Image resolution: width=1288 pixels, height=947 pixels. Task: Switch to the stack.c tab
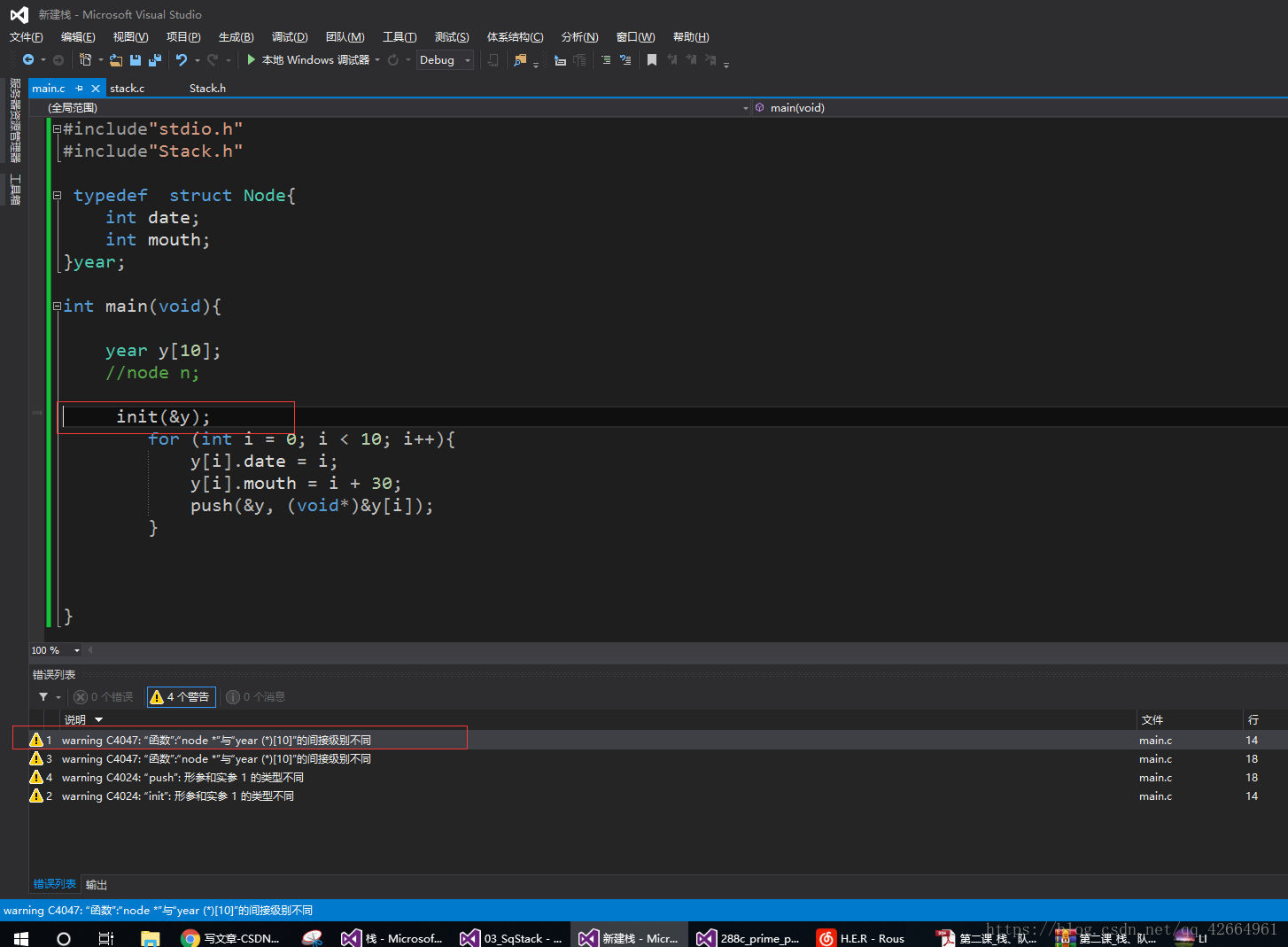[x=128, y=89]
